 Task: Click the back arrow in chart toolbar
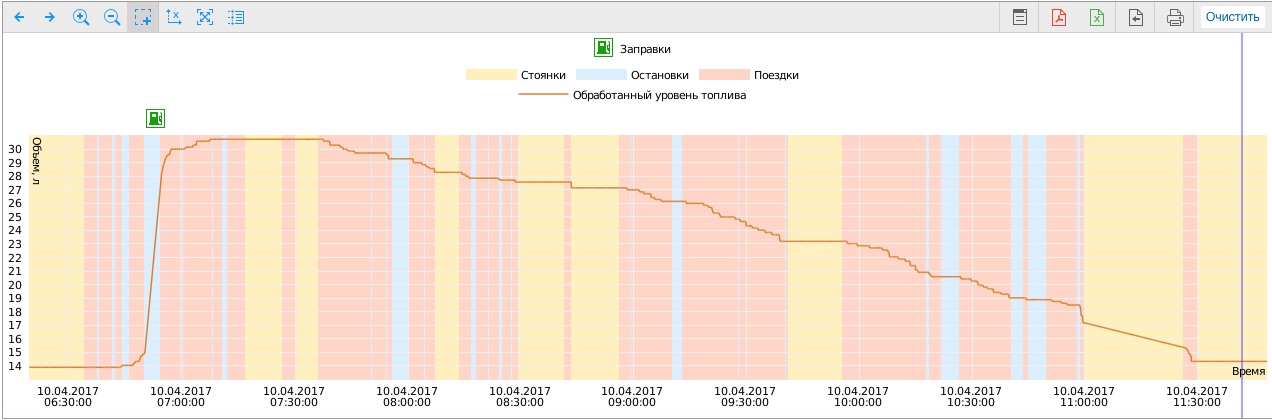point(19,17)
